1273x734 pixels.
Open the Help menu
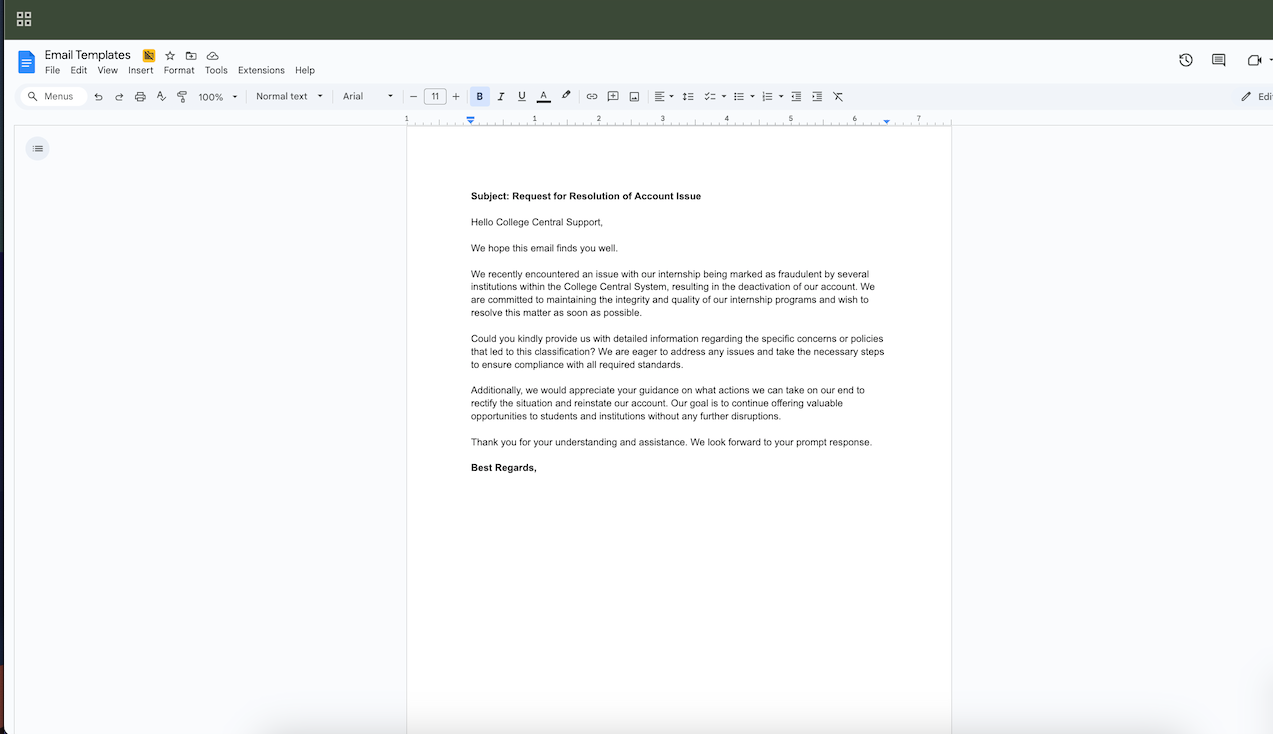pyautogui.click(x=305, y=71)
